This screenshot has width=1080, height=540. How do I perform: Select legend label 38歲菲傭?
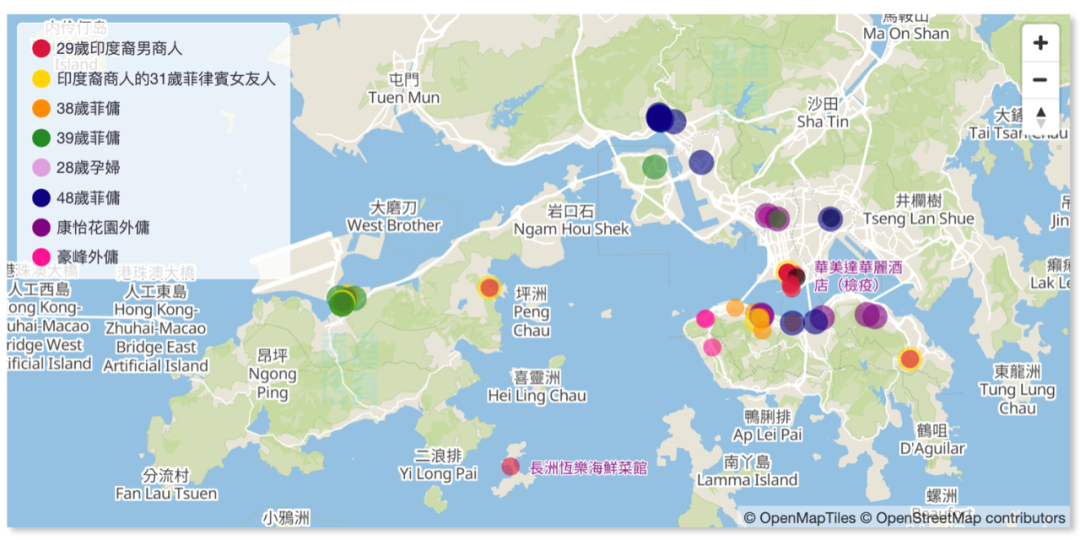point(89,109)
